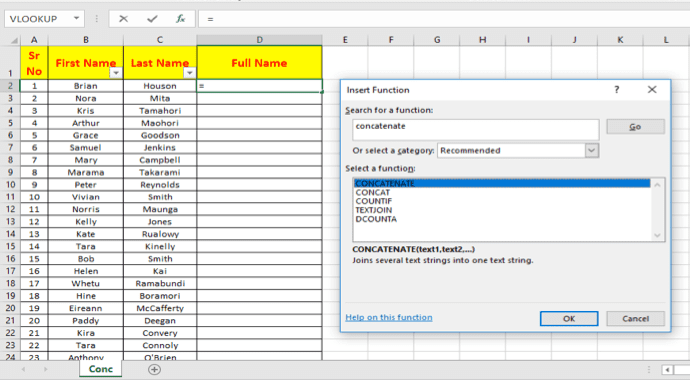The image size is (690, 380).
Task: Select row 10 header
Action: coord(10,185)
